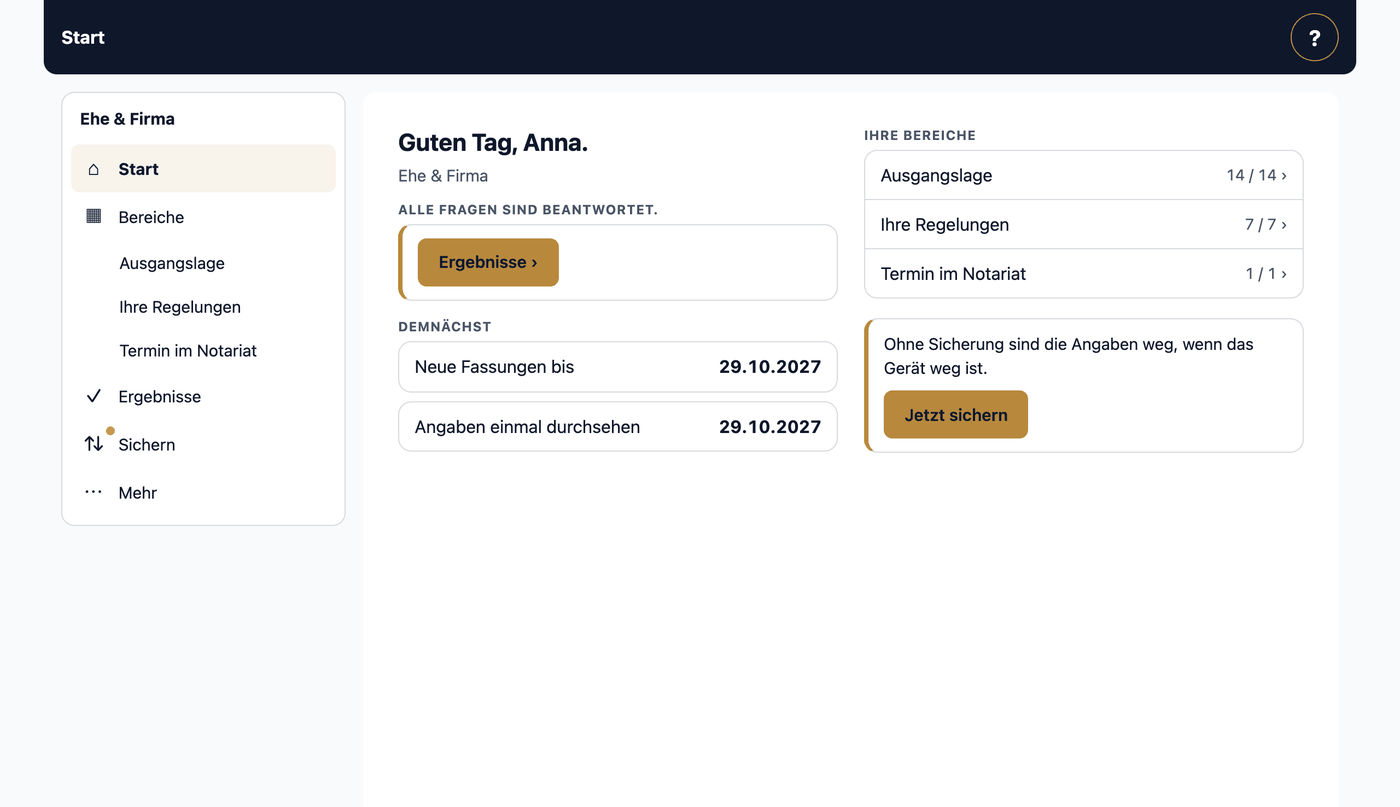Screen dimensions: 1400x807
Task: Click the Guten Tag, Anna. heading
Action: click(x=493, y=143)
